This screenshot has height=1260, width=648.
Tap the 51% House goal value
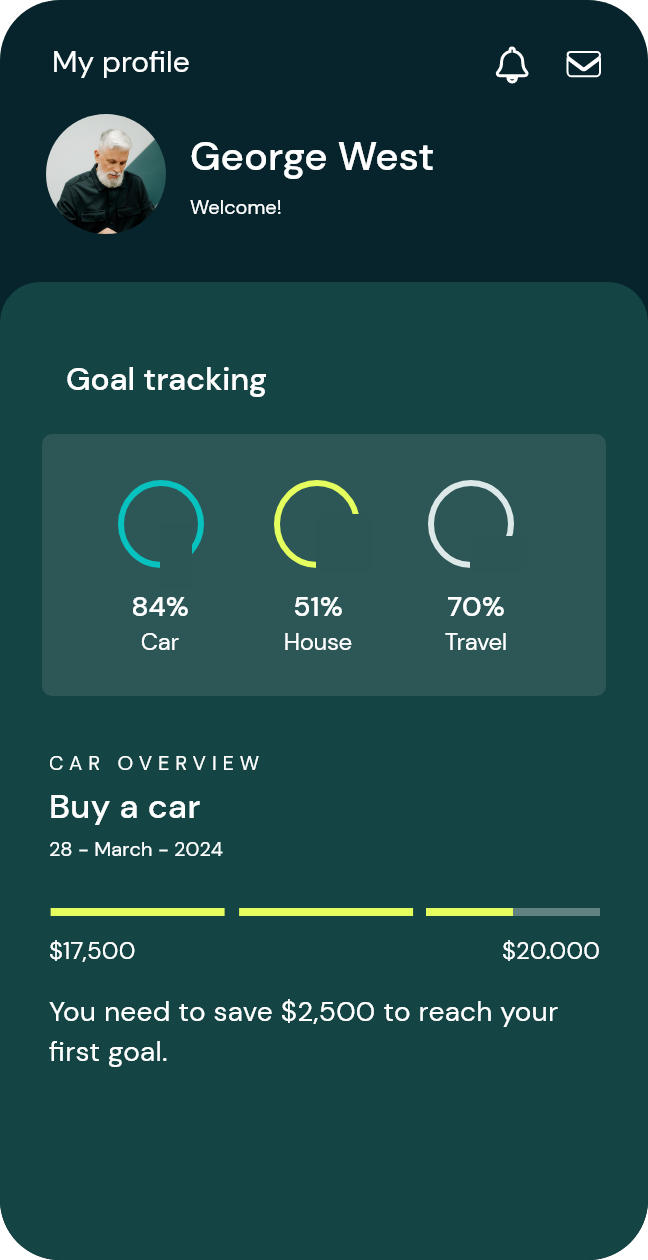point(318,607)
